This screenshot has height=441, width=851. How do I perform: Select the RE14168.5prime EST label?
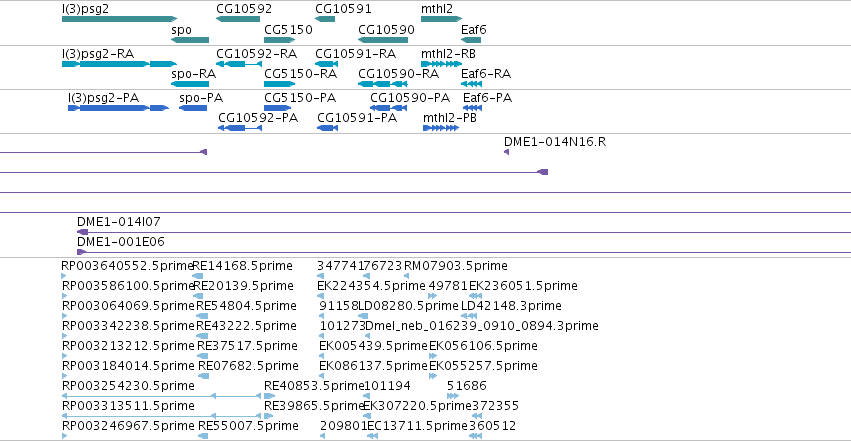[243, 266]
